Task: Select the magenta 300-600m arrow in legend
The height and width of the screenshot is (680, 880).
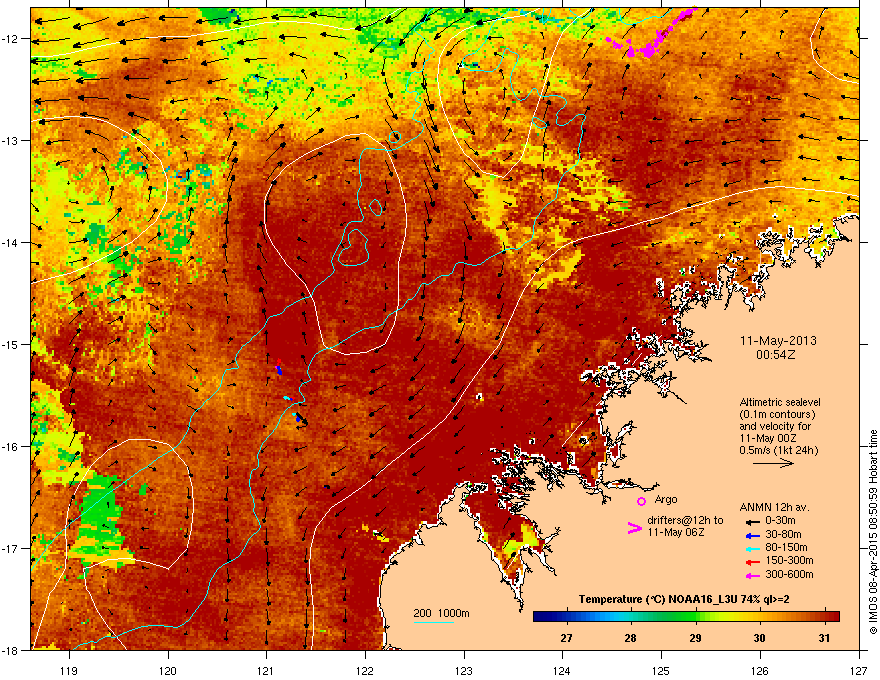Action: (753, 575)
